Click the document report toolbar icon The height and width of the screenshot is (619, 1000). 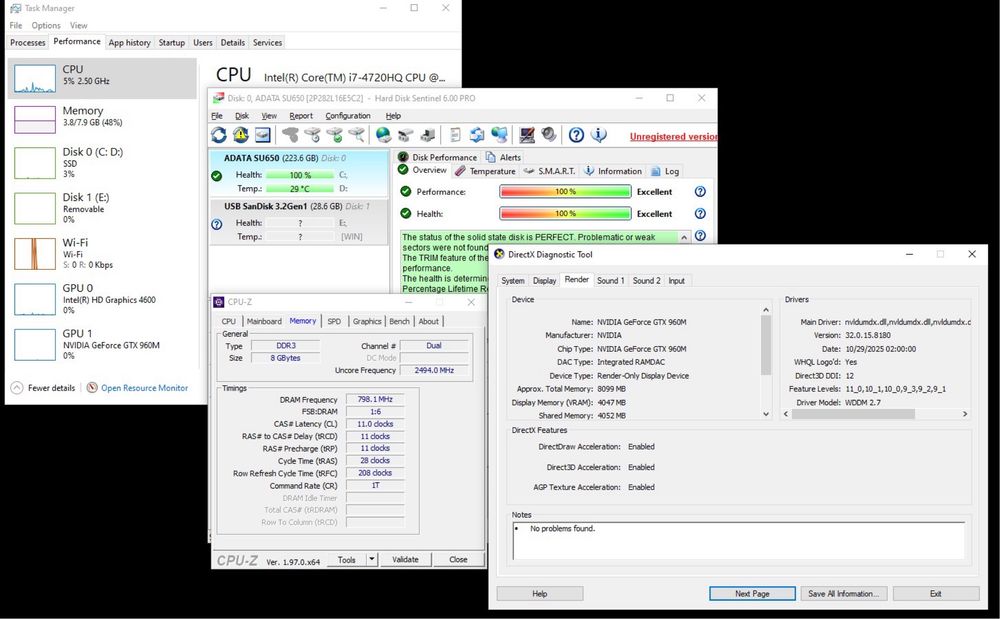(x=455, y=135)
